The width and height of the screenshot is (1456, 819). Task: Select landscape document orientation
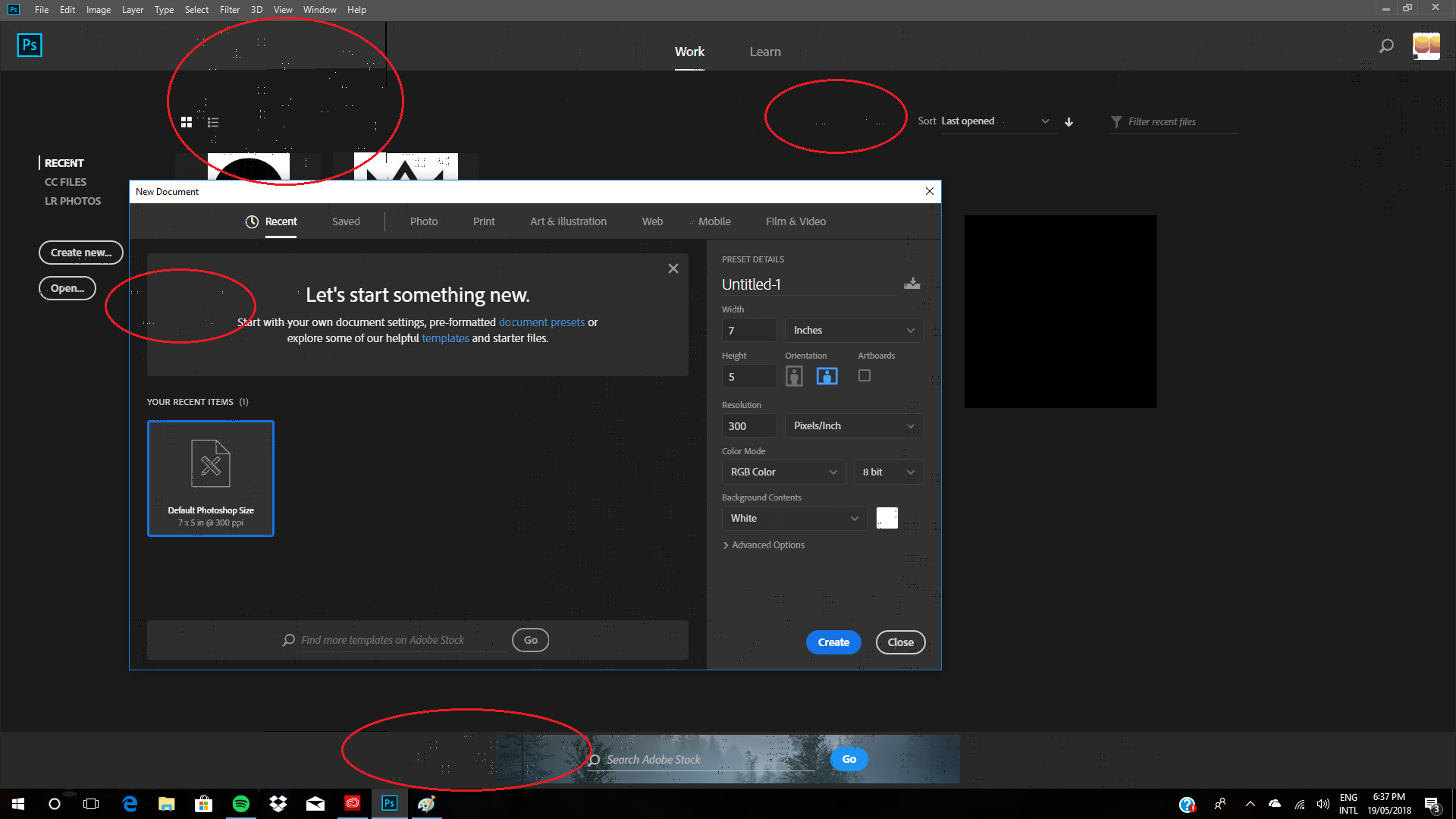(x=826, y=375)
